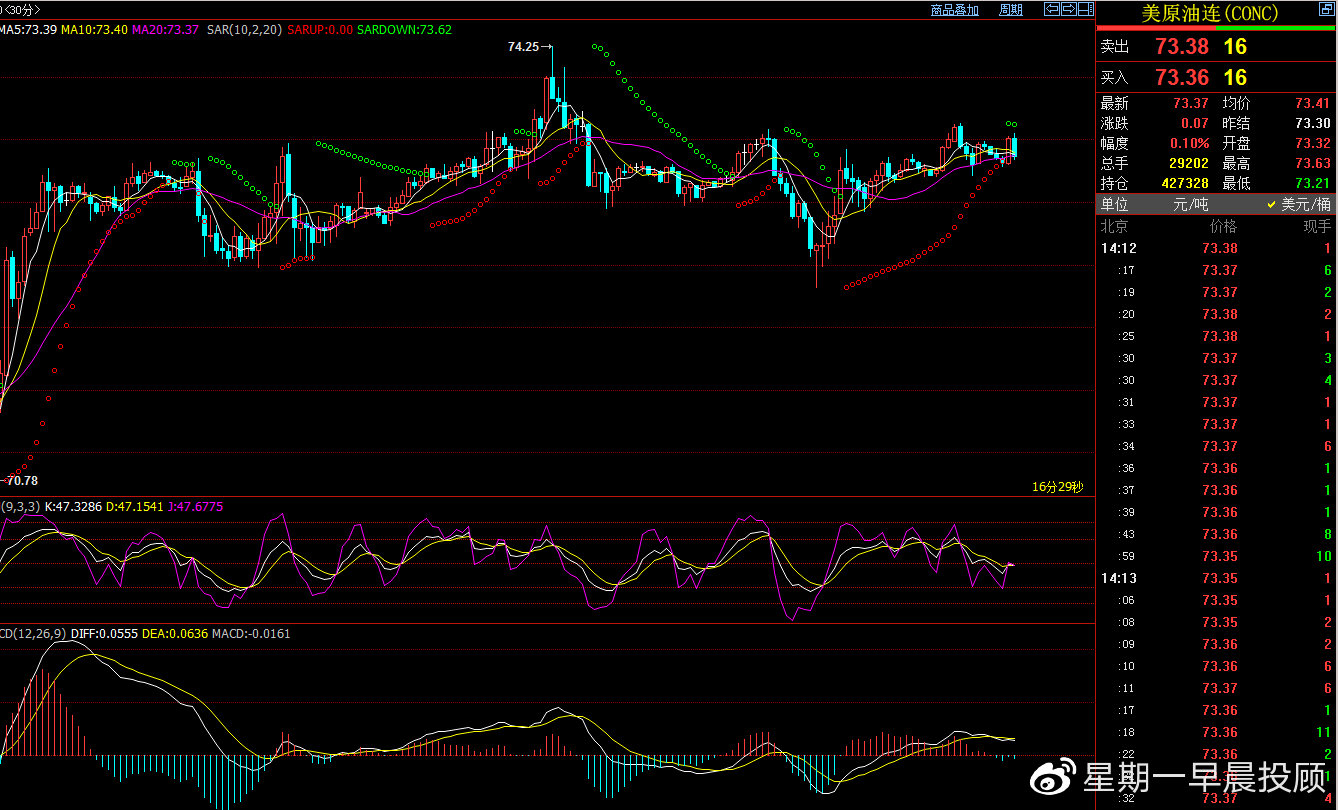Select the :34 tick row
This screenshot has width=1338, height=810.
click(1217, 446)
